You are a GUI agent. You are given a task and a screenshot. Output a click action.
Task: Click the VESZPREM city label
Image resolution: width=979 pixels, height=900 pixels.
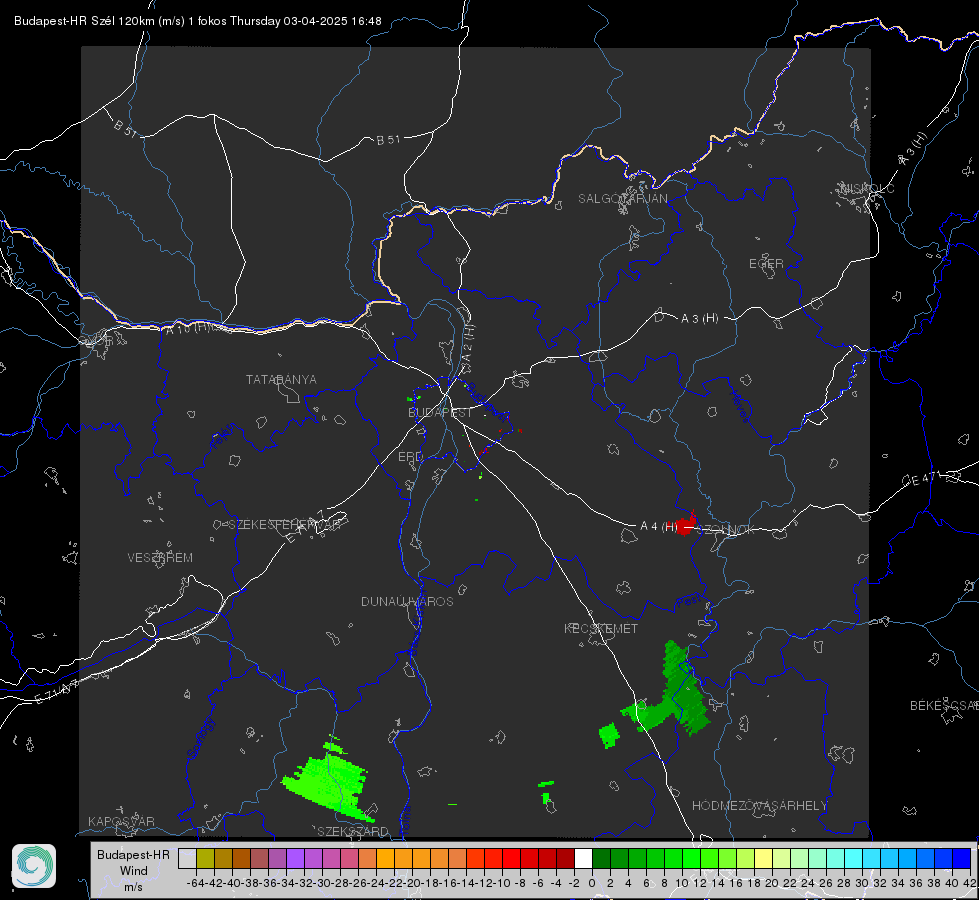click(x=160, y=558)
